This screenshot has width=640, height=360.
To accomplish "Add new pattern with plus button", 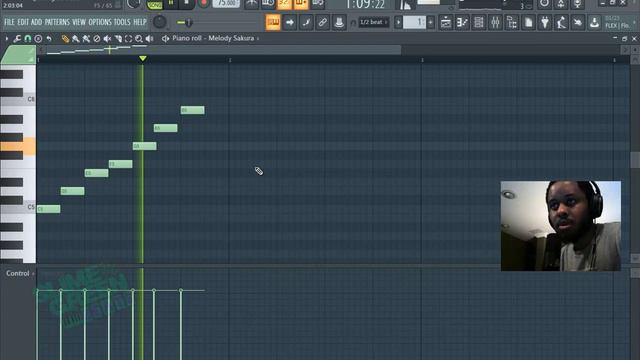I will pyautogui.click(x=430, y=22).
